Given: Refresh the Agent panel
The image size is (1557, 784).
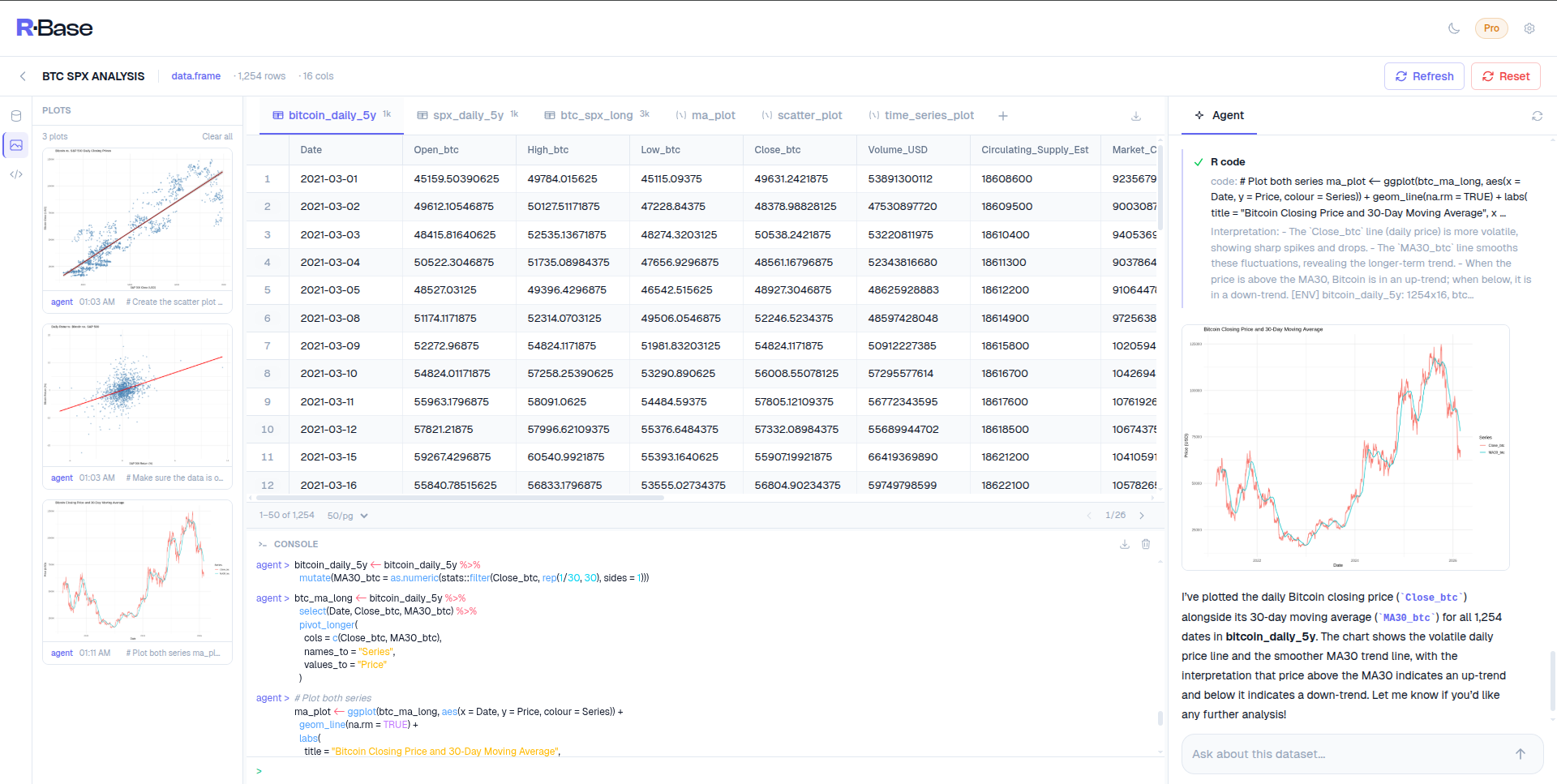Looking at the screenshot, I should pos(1538,115).
